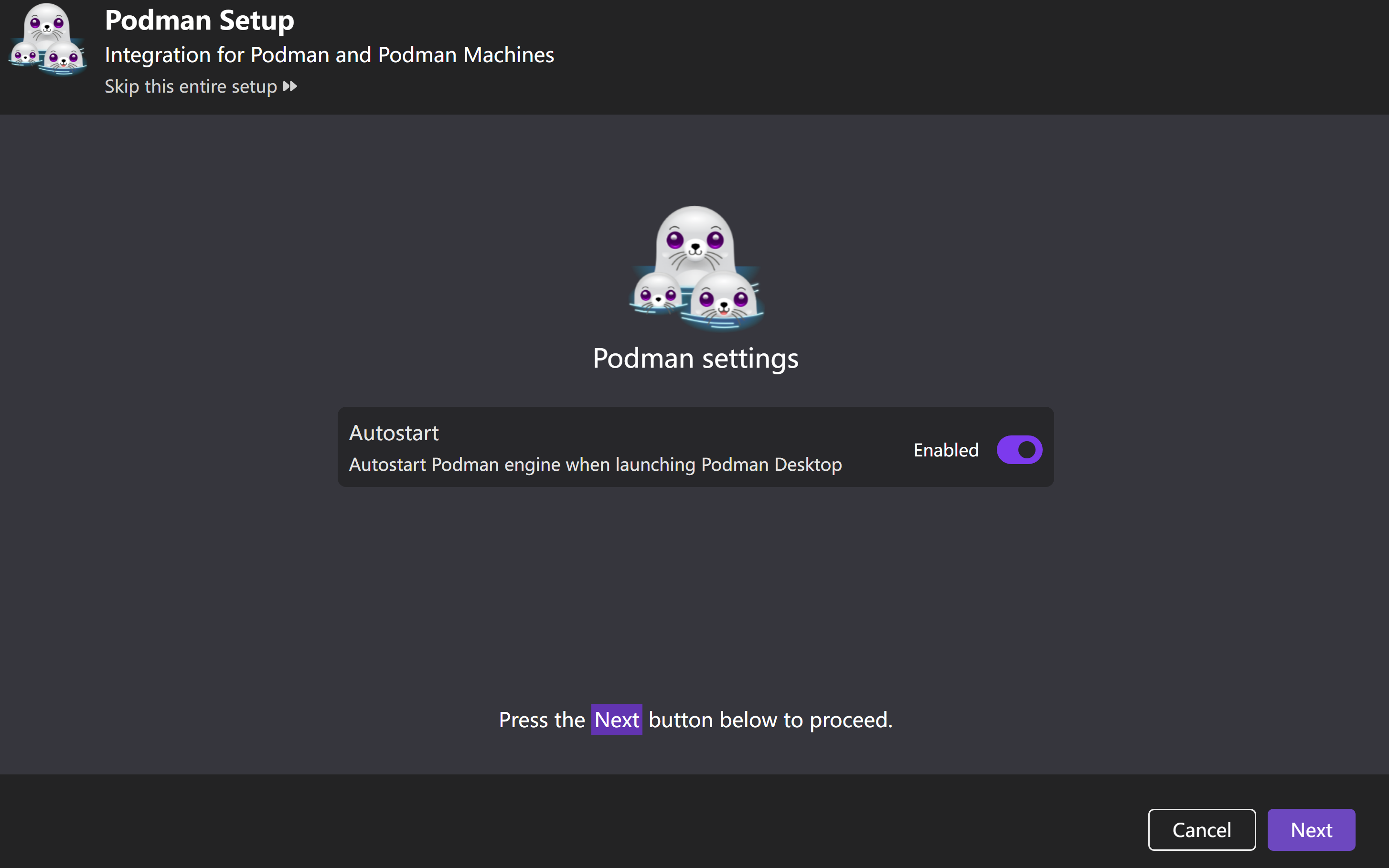Click the double-arrow skip icon
The width and height of the screenshot is (1389, 868).
290,86
